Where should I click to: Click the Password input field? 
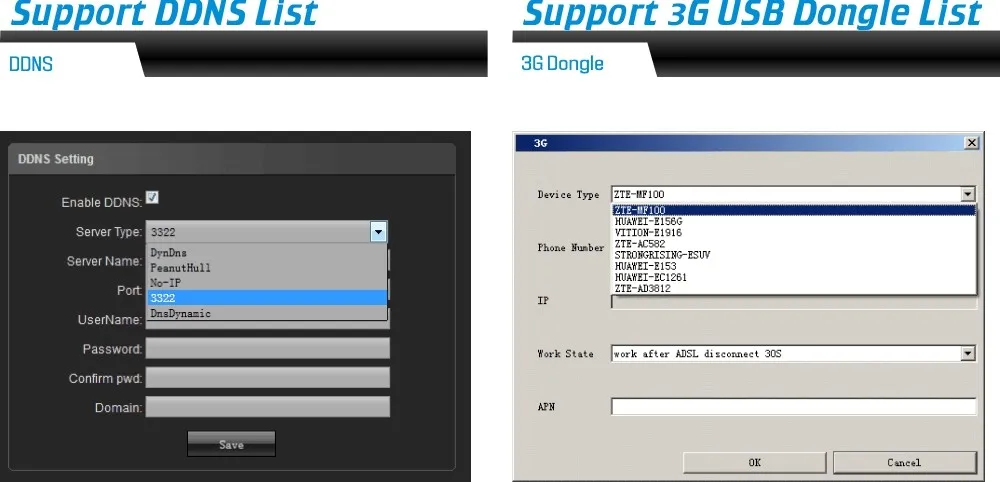click(267, 348)
